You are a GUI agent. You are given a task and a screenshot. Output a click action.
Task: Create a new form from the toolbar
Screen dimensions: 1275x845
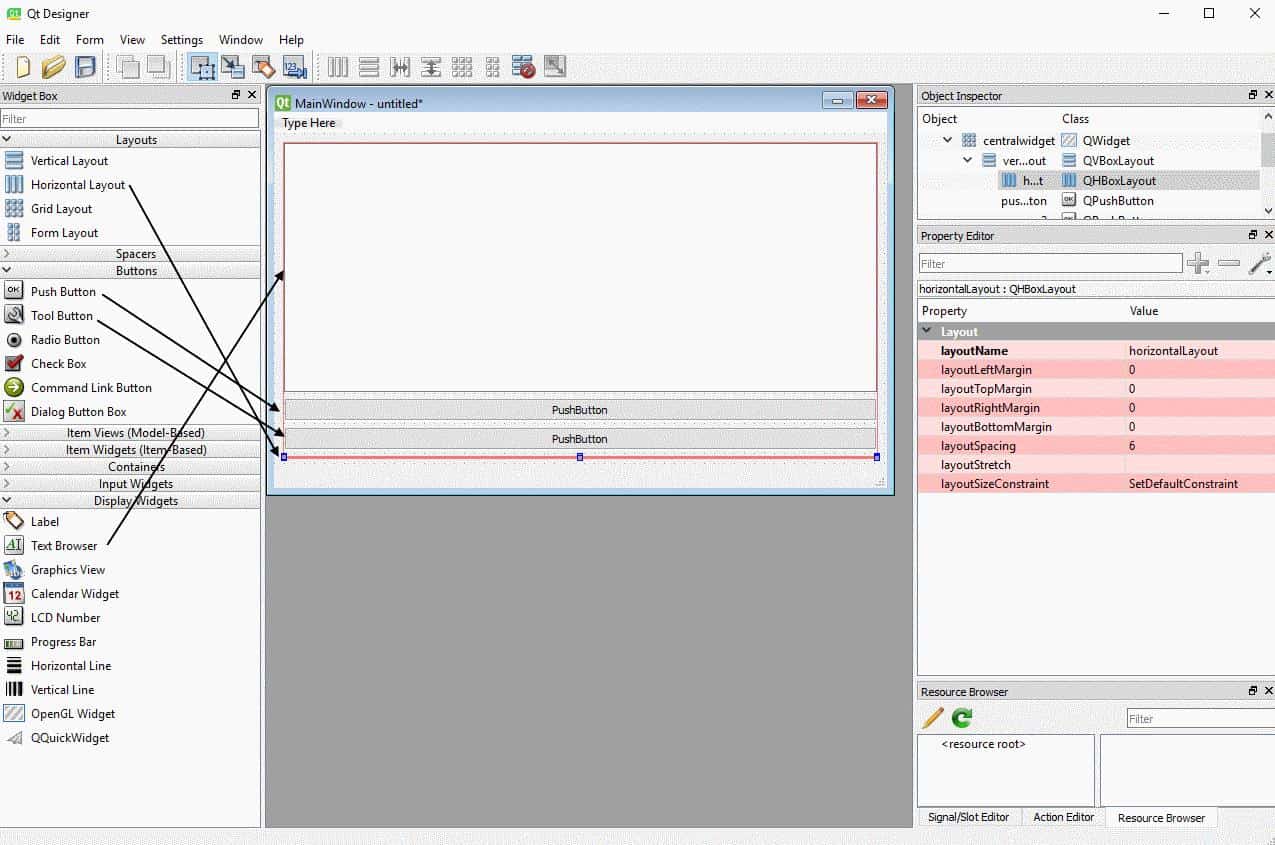coord(23,67)
